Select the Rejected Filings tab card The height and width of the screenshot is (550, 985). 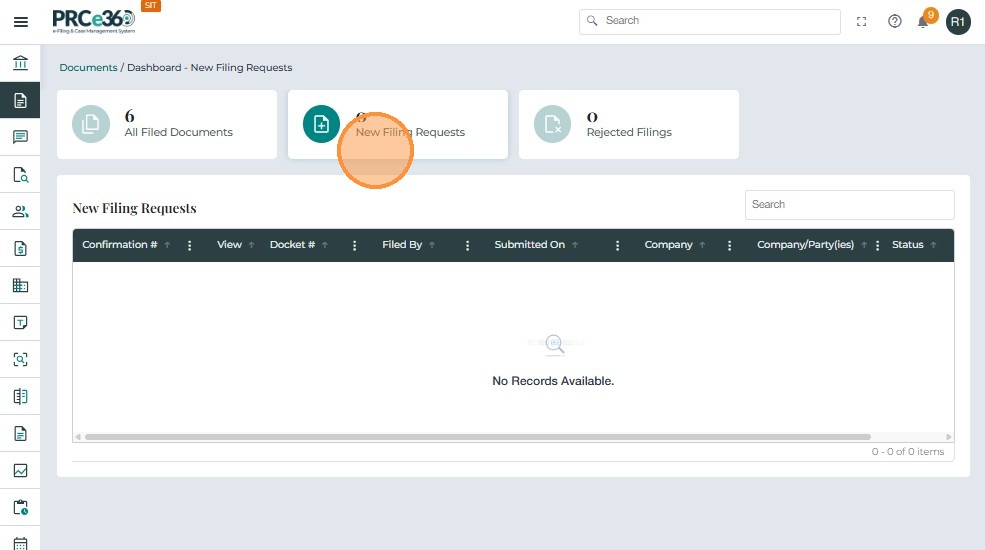coord(629,124)
